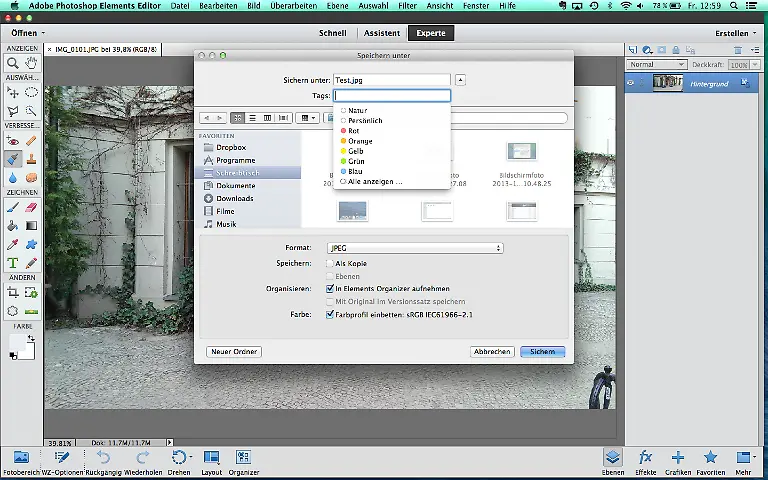Select the Paint Bucket tool

tap(13, 226)
